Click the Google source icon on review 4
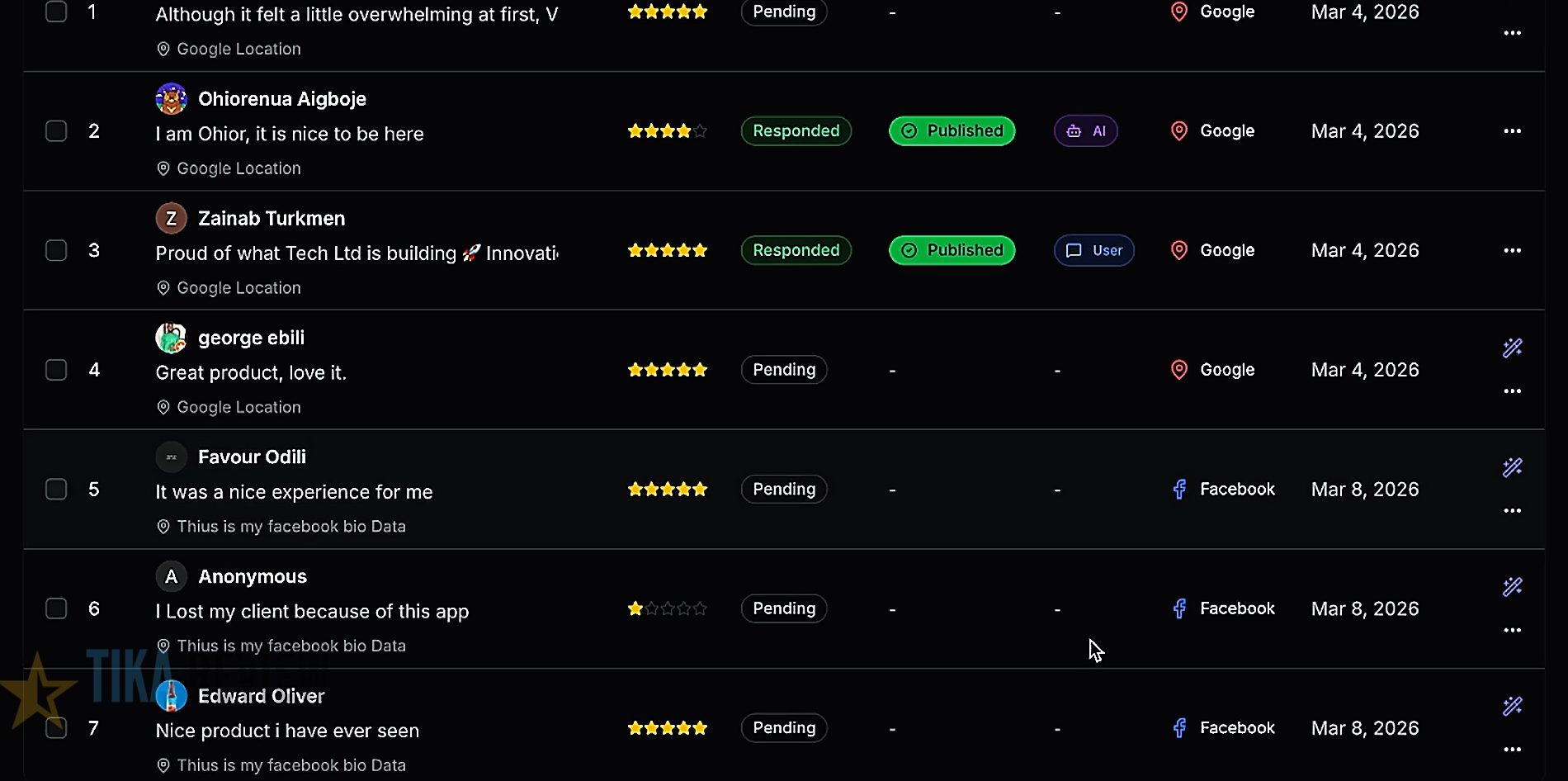This screenshot has height=781, width=1568. pos(1179,370)
